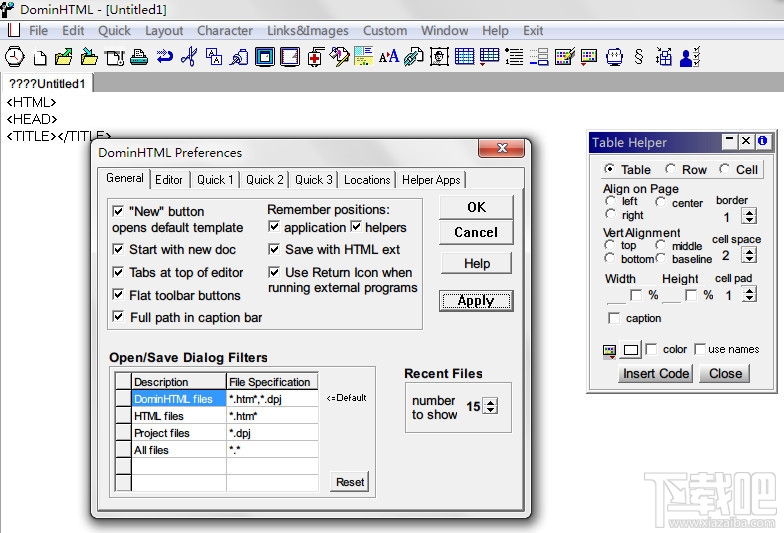The width and height of the screenshot is (784, 533).
Task: Click the printer icon
Action: click(139, 57)
